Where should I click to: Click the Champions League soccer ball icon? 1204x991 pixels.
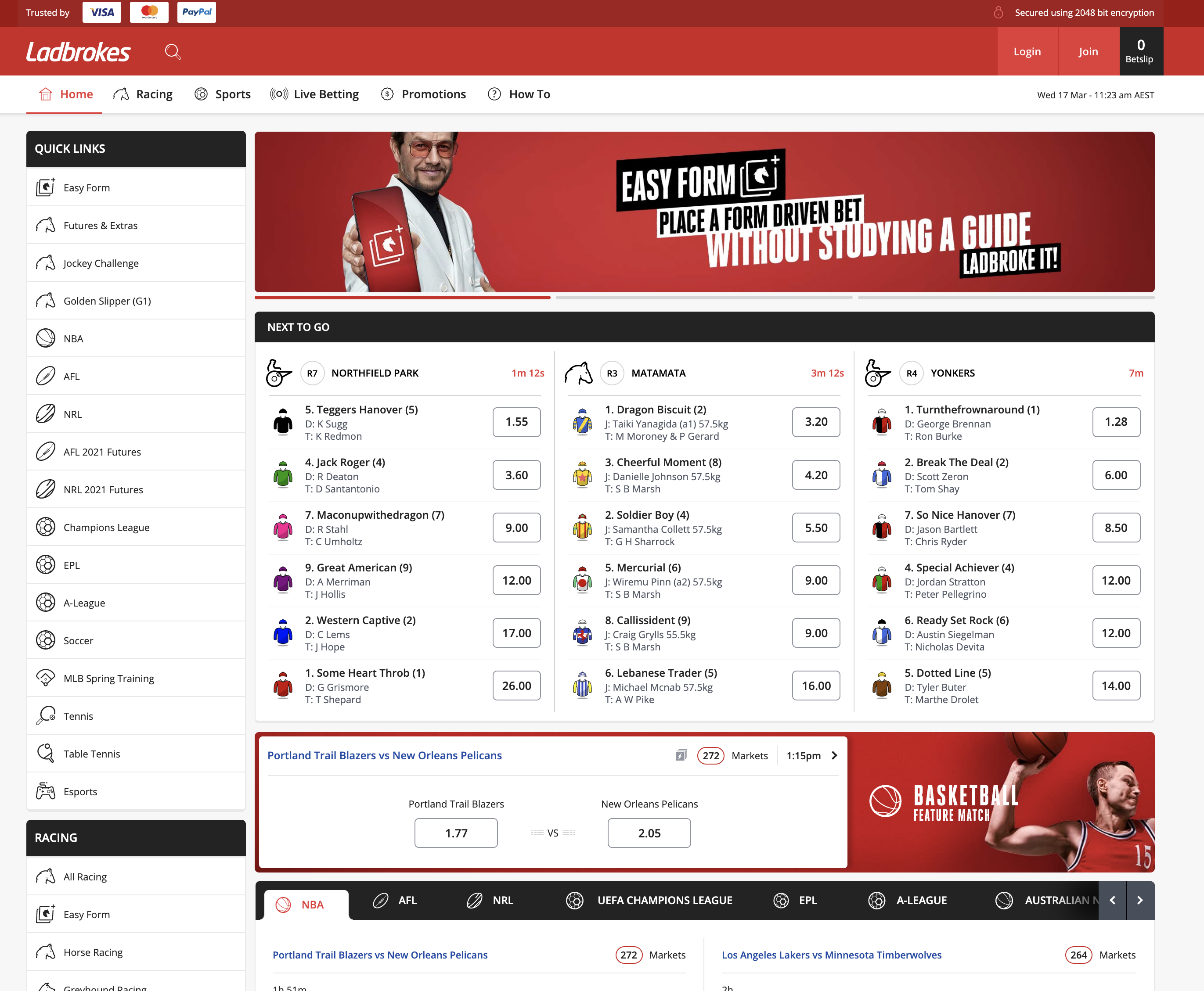pyautogui.click(x=46, y=527)
